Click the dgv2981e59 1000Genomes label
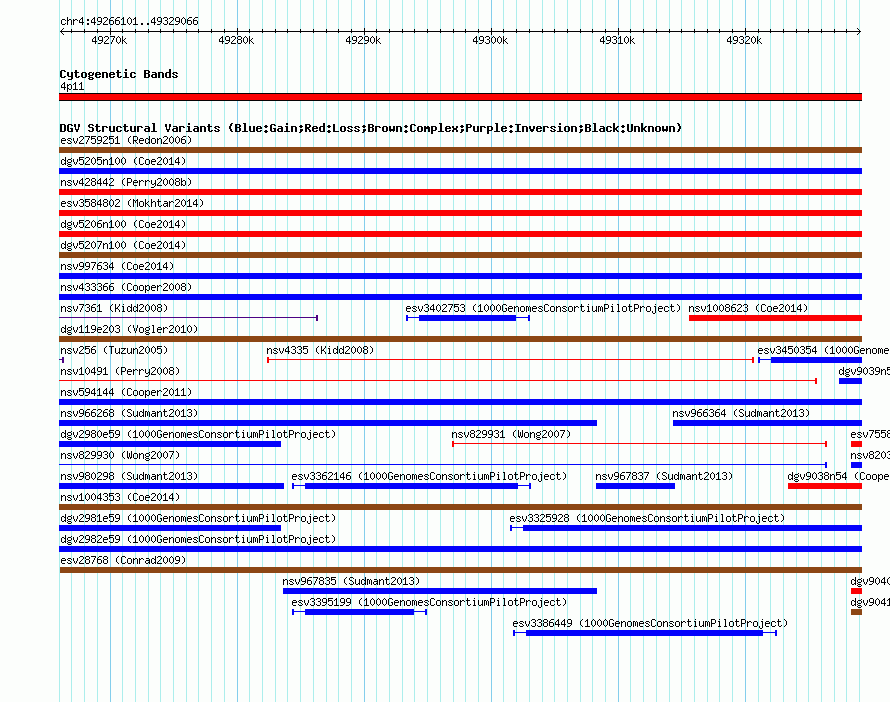 coord(198,518)
